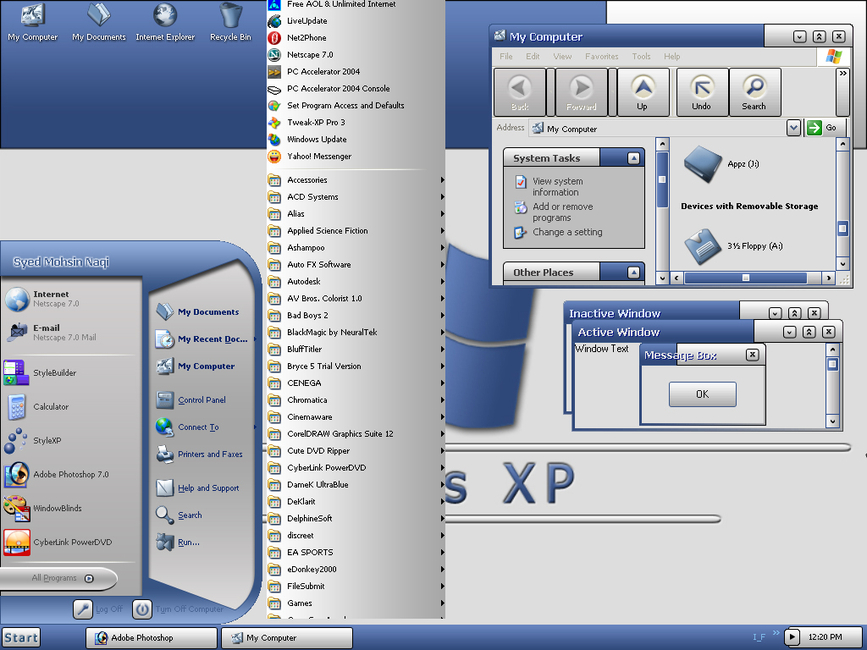This screenshot has height=650, width=867.
Task: Click the Start button
Action: [21, 638]
